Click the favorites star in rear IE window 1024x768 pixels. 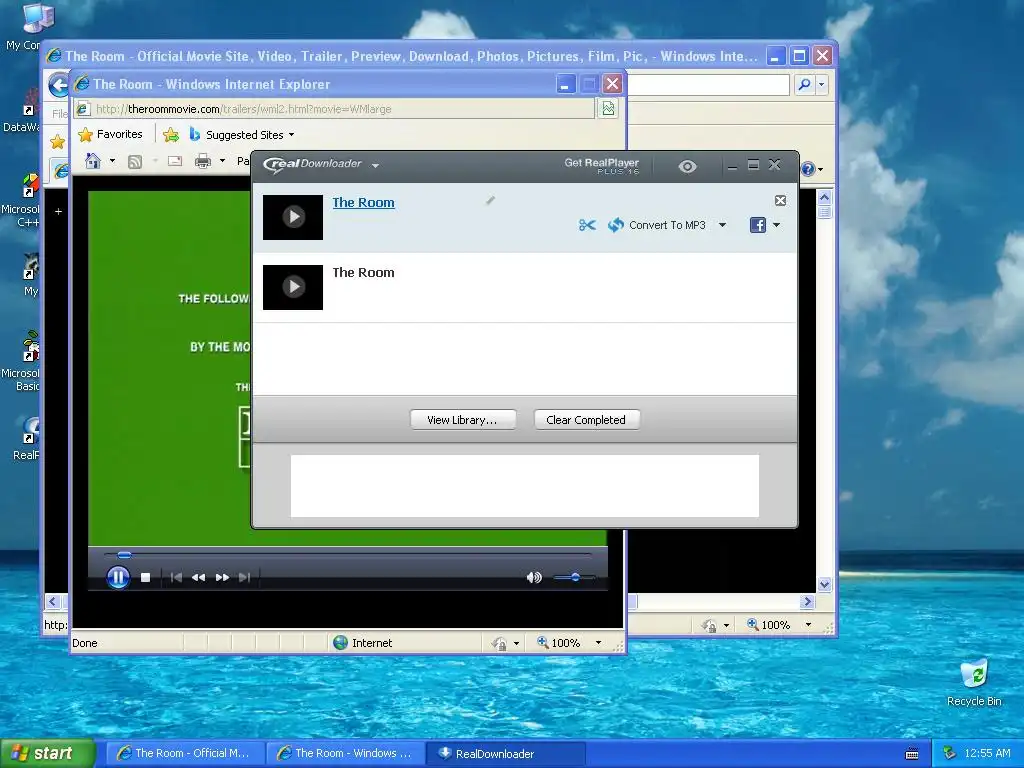tap(57, 141)
